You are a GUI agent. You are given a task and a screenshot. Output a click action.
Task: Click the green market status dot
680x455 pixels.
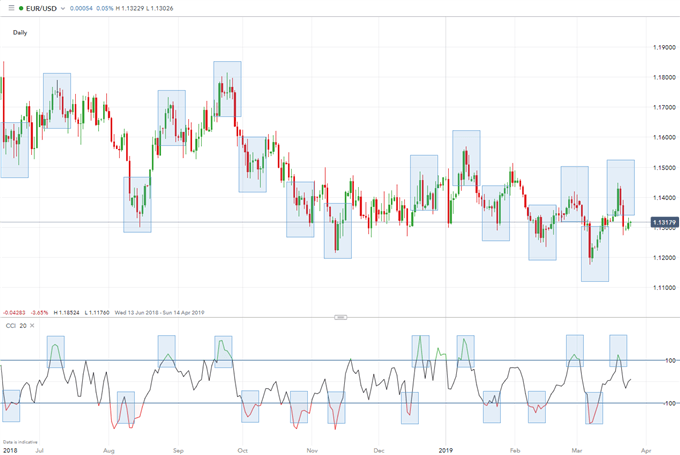[x=21, y=8]
